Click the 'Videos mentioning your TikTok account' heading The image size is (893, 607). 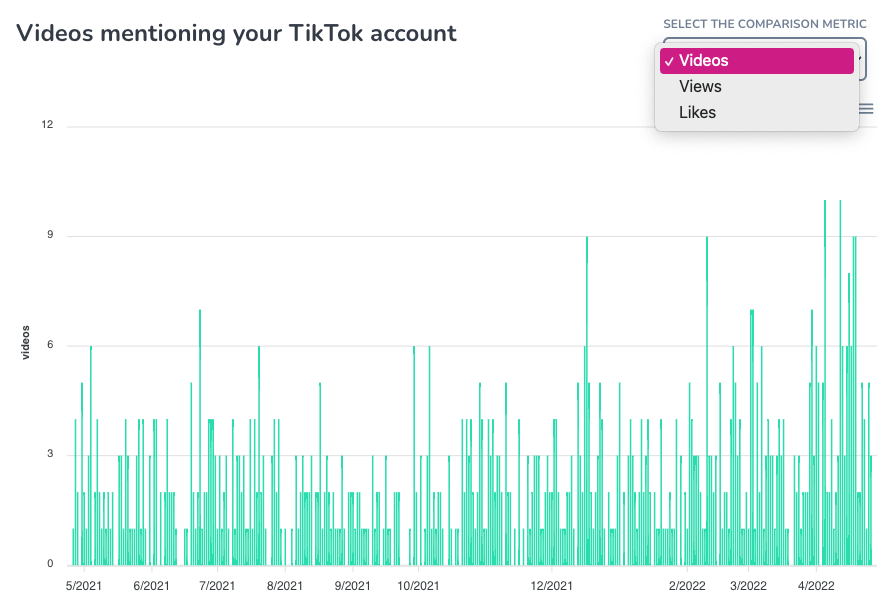(237, 33)
